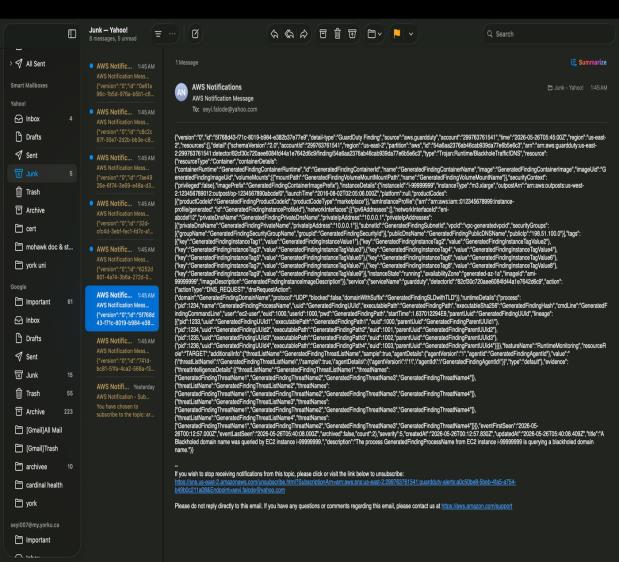The width and height of the screenshot is (619, 562).
Task: Open the Google Drafts folder
Action: tap(43, 339)
